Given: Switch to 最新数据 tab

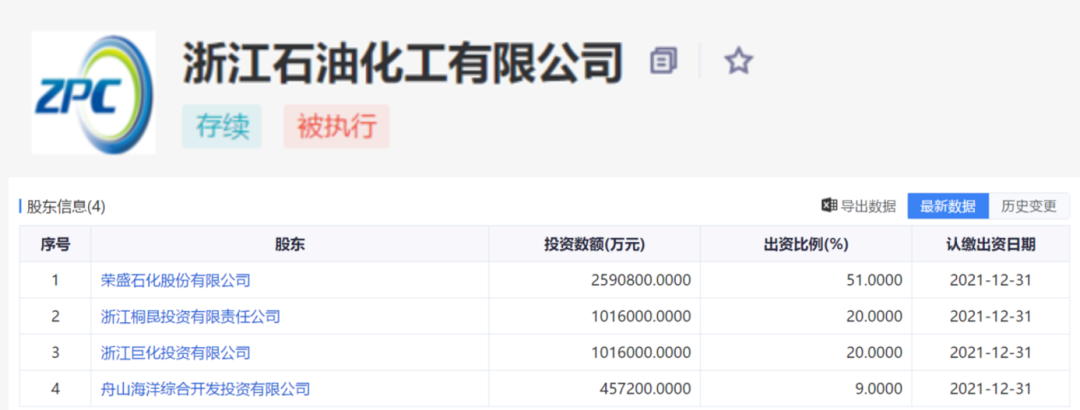Looking at the screenshot, I should 948,206.
